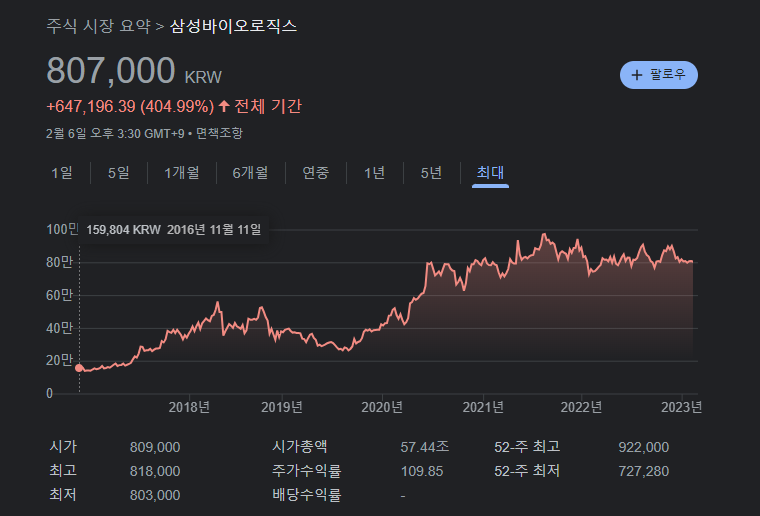
Task: Click the 최저 value 803,000
Action: [x=155, y=495]
